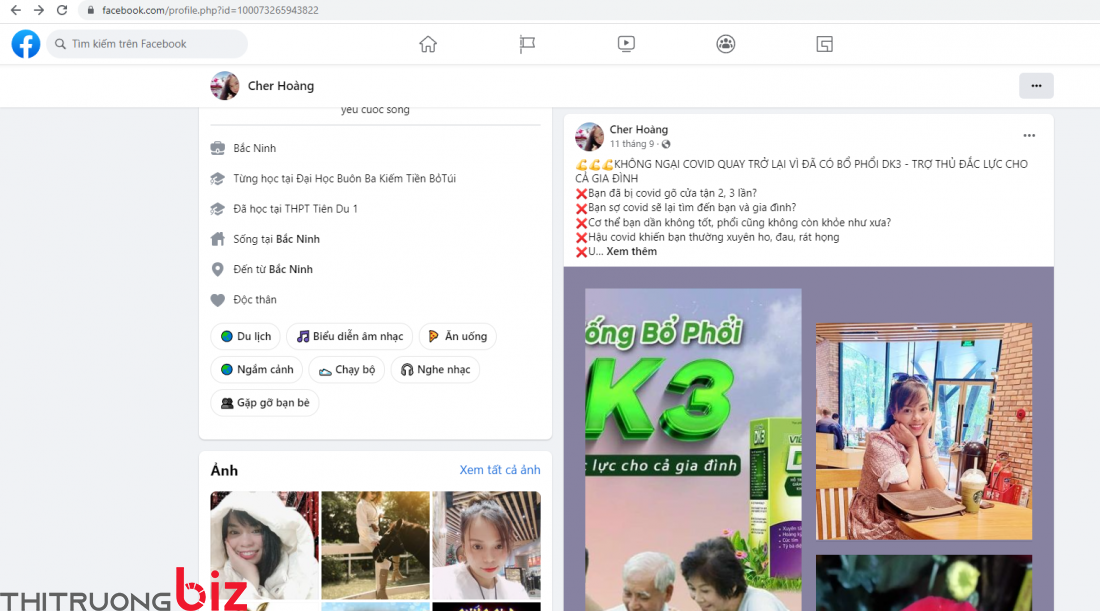1100x611 pixels.
Task: Click the Cher Hoàng name in sticky header
Action: click(281, 86)
